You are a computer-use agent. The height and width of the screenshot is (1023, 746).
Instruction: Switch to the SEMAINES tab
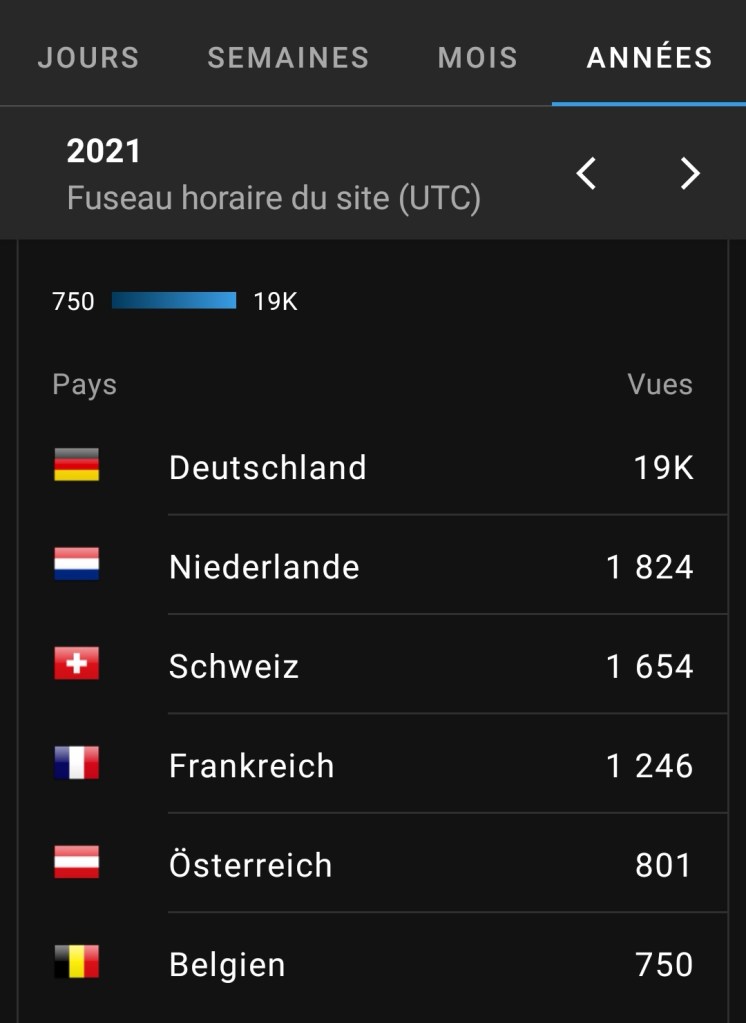(x=288, y=58)
